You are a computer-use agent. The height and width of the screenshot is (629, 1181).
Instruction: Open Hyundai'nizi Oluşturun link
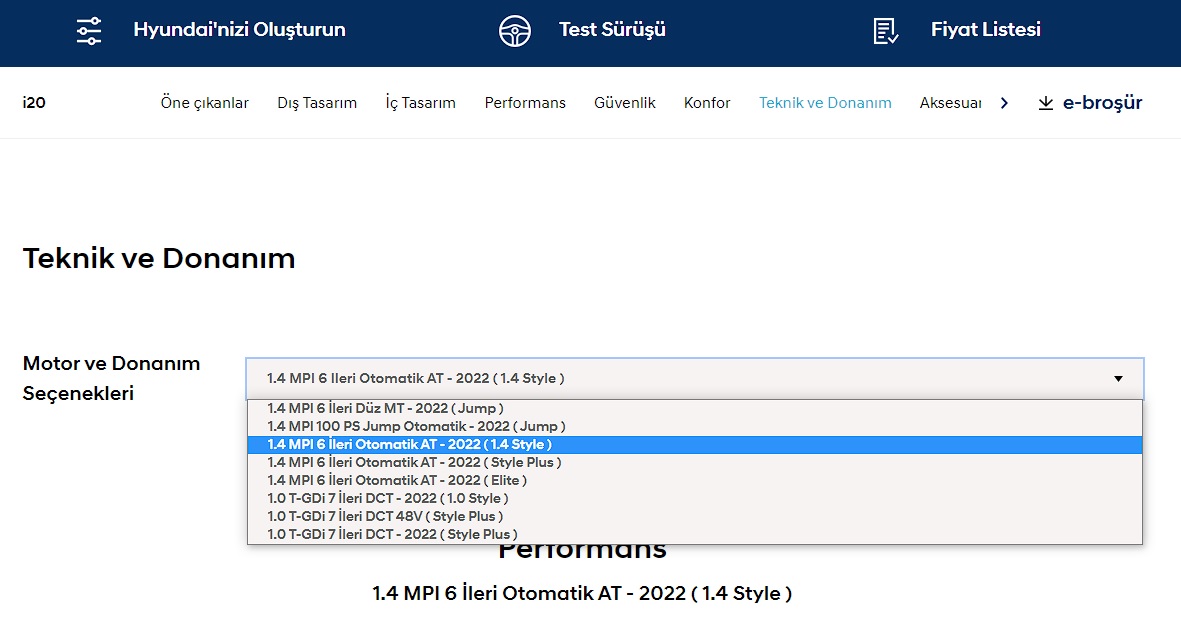(x=240, y=29)
